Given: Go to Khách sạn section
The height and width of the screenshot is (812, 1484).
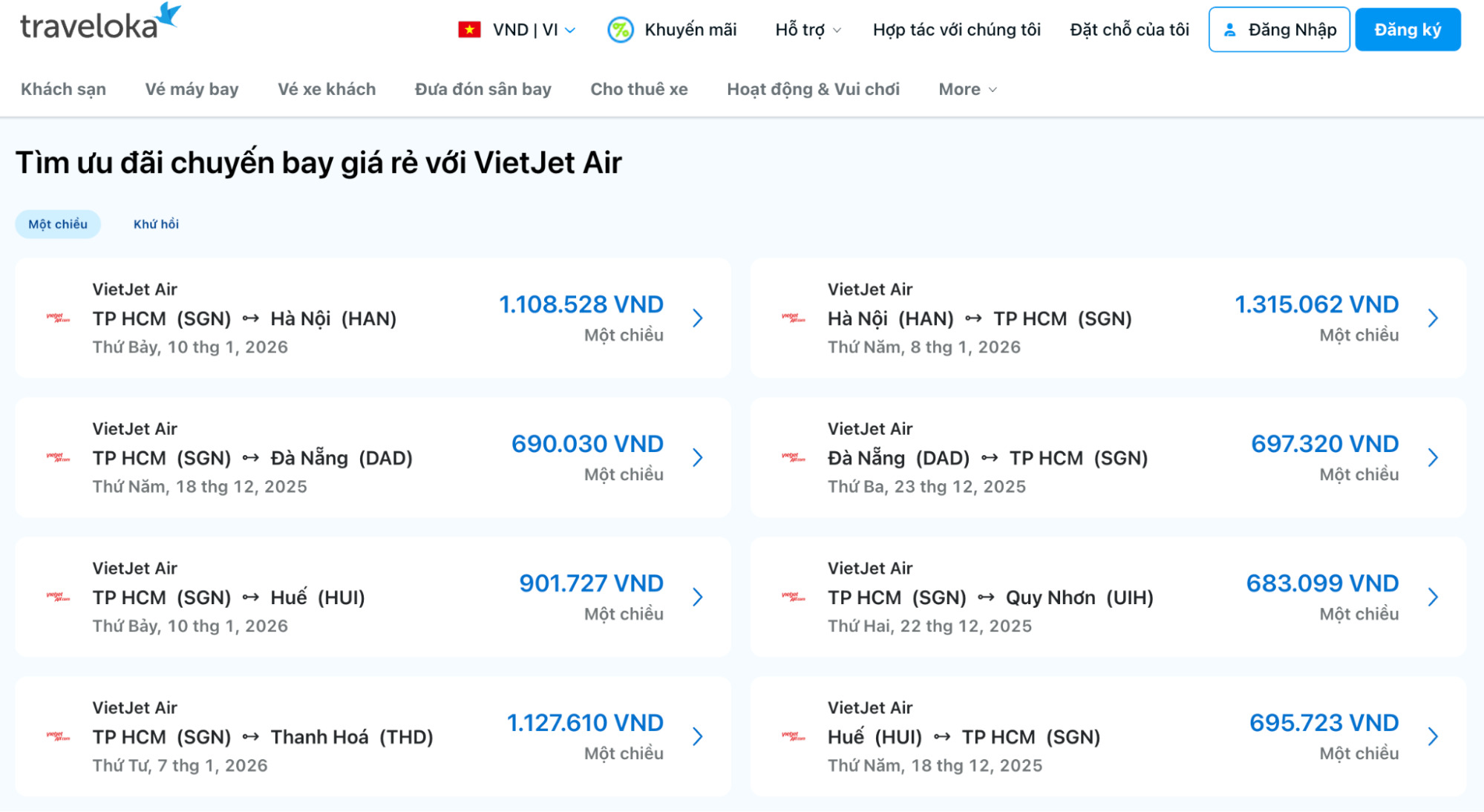Looking at the screenshot, I should click(x=63, y=89).
